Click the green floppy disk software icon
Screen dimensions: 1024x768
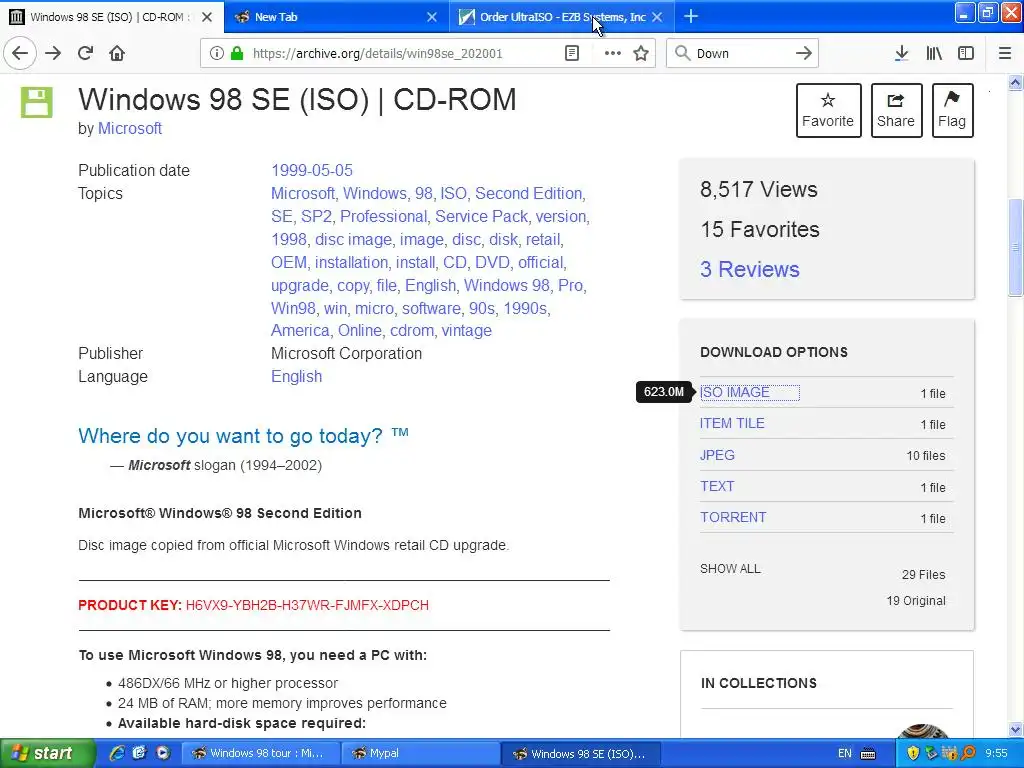click(37, 103)
